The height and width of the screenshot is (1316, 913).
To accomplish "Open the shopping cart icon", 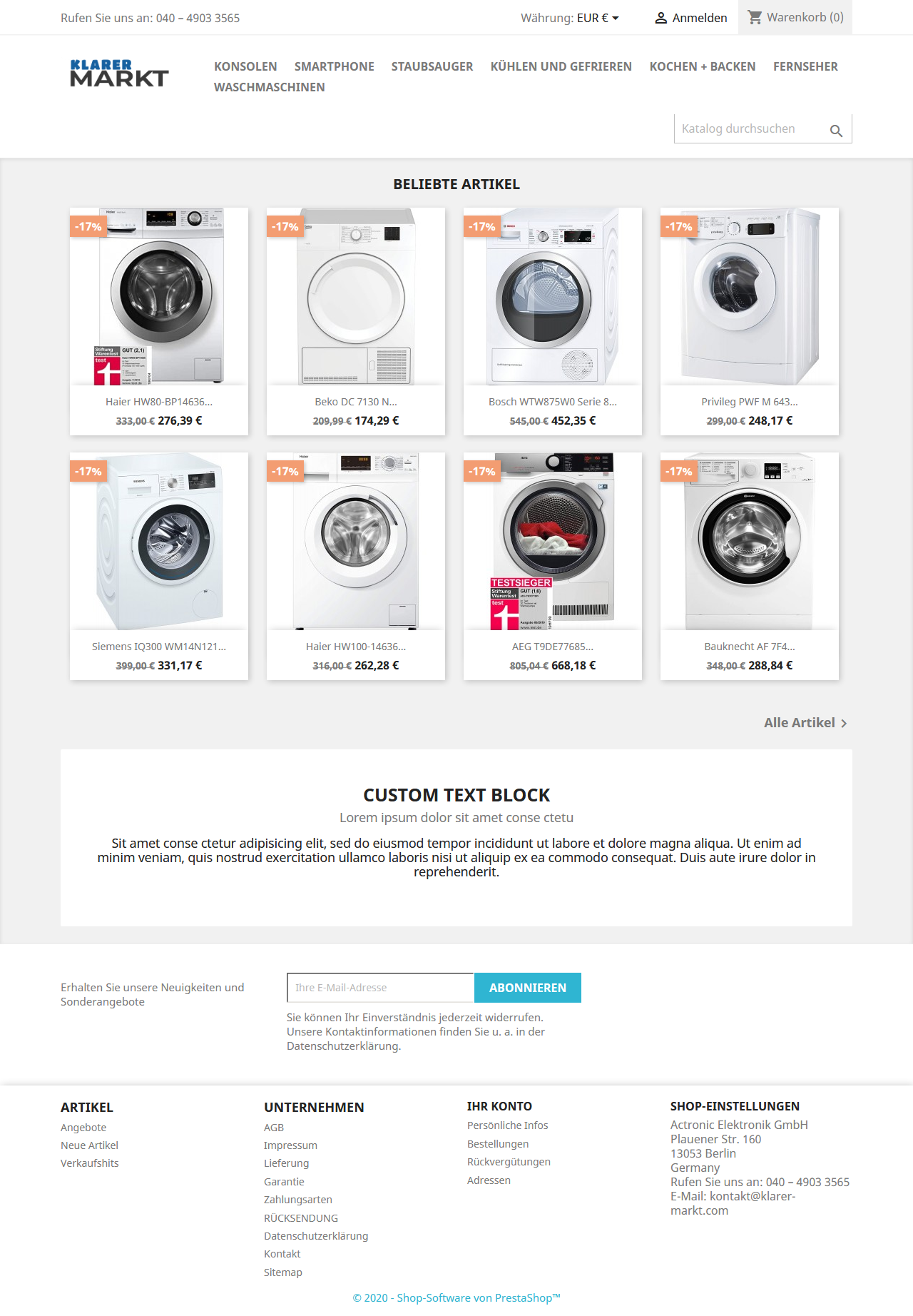I will tap(755, 17).
